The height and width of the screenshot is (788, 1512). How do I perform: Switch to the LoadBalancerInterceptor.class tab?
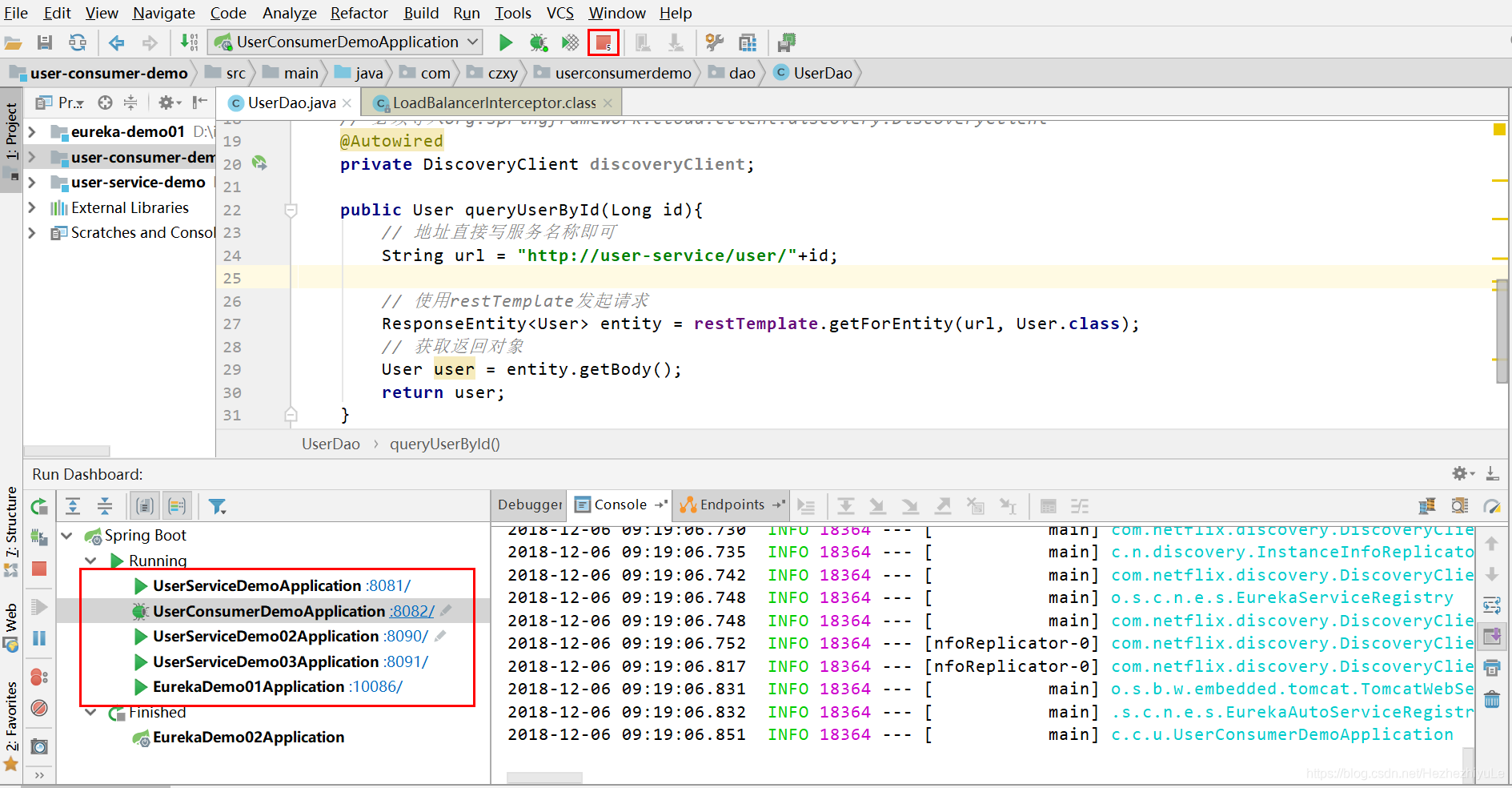point(494,103)
